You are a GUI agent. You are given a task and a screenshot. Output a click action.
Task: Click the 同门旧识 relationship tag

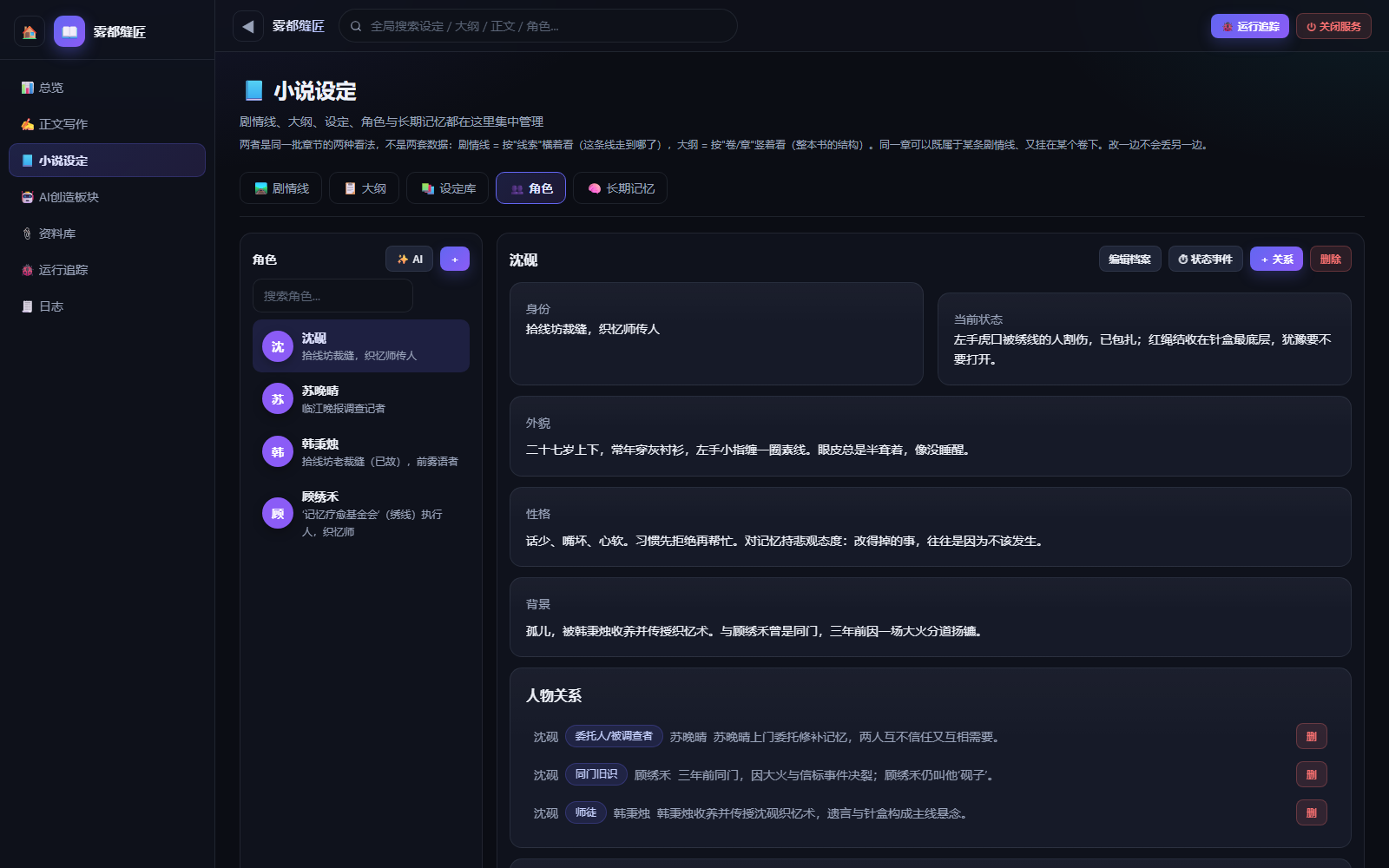tap(596, 774)
